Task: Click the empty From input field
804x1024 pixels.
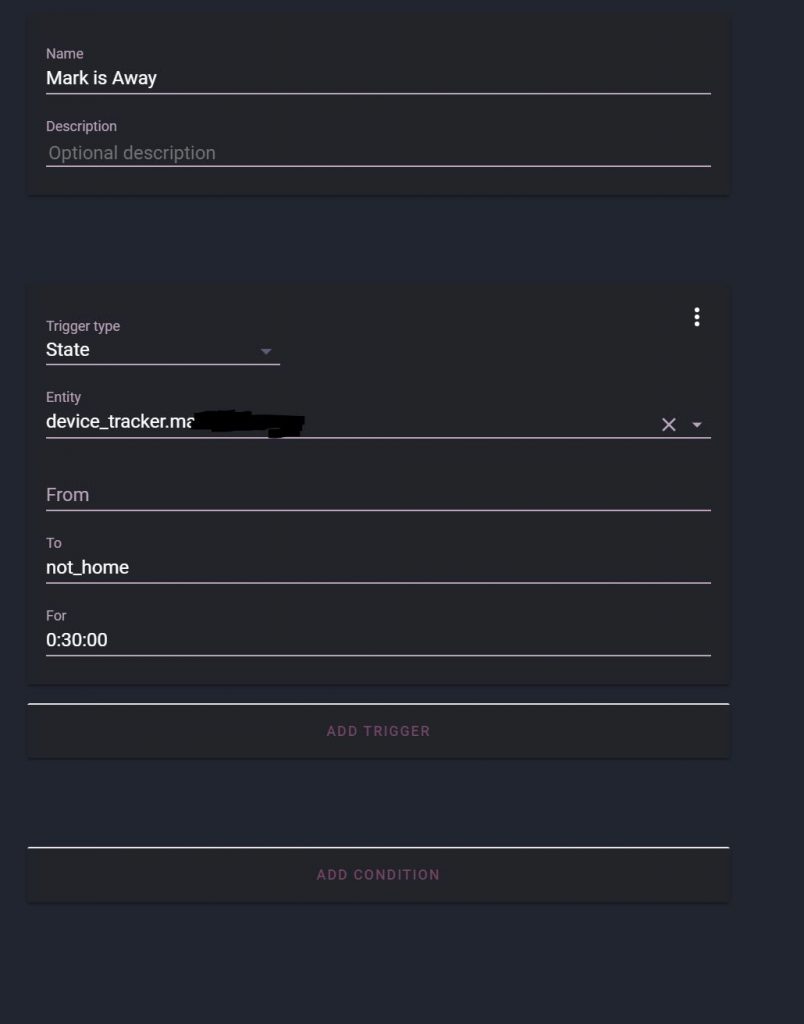Action: (378, 495)
